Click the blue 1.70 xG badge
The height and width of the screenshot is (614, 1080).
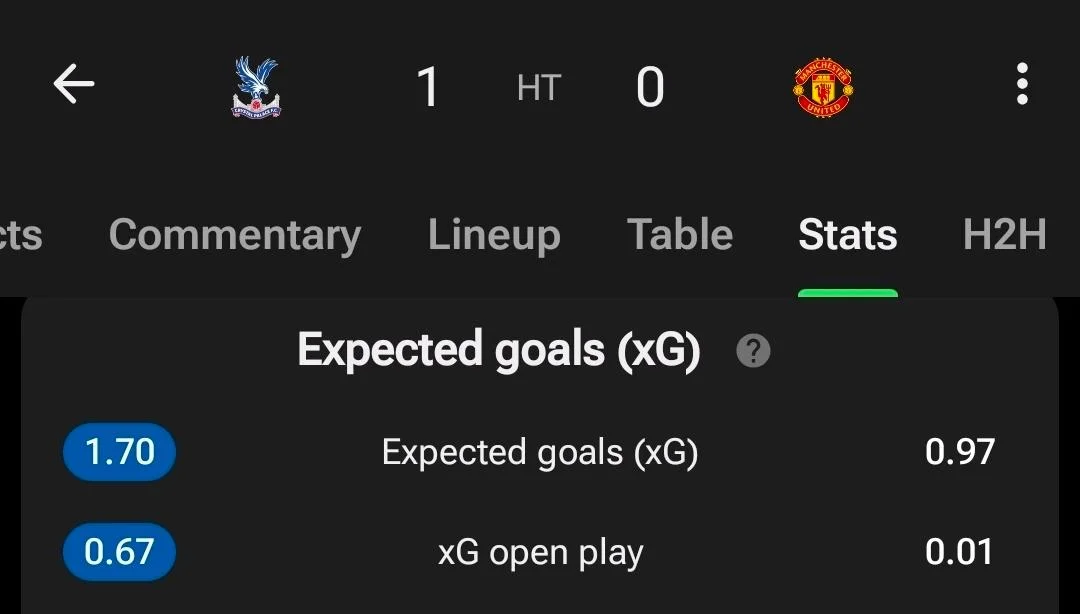(119, 452)
